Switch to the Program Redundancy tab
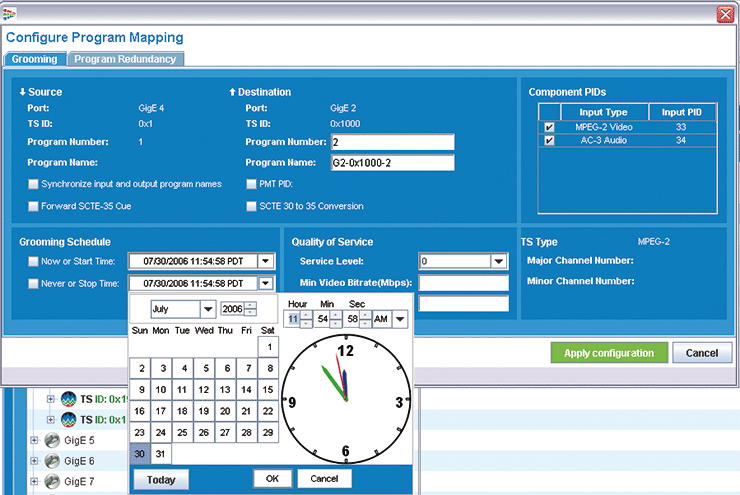This screenshot has height=495, width=740. pyautogui.click(x=125, y=59)
